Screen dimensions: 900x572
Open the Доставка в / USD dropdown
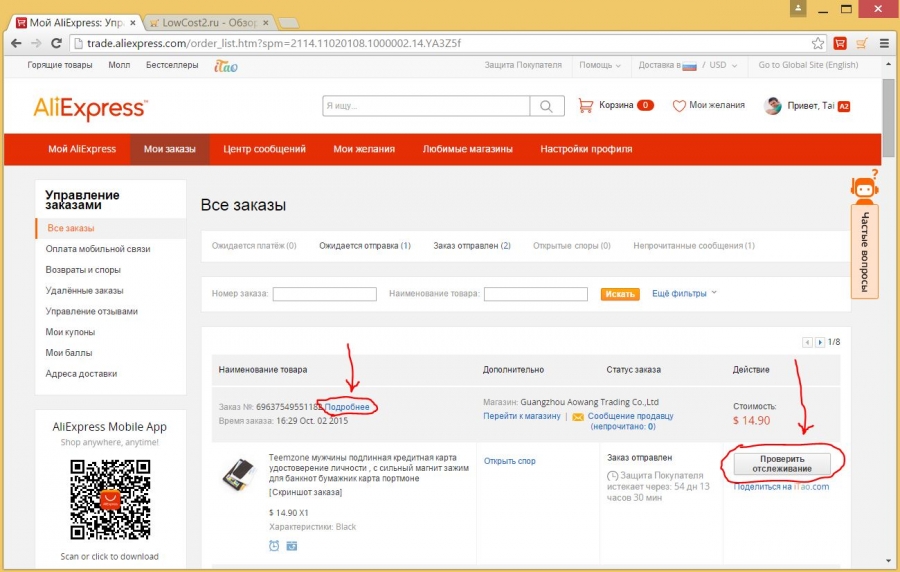[688, 65]
